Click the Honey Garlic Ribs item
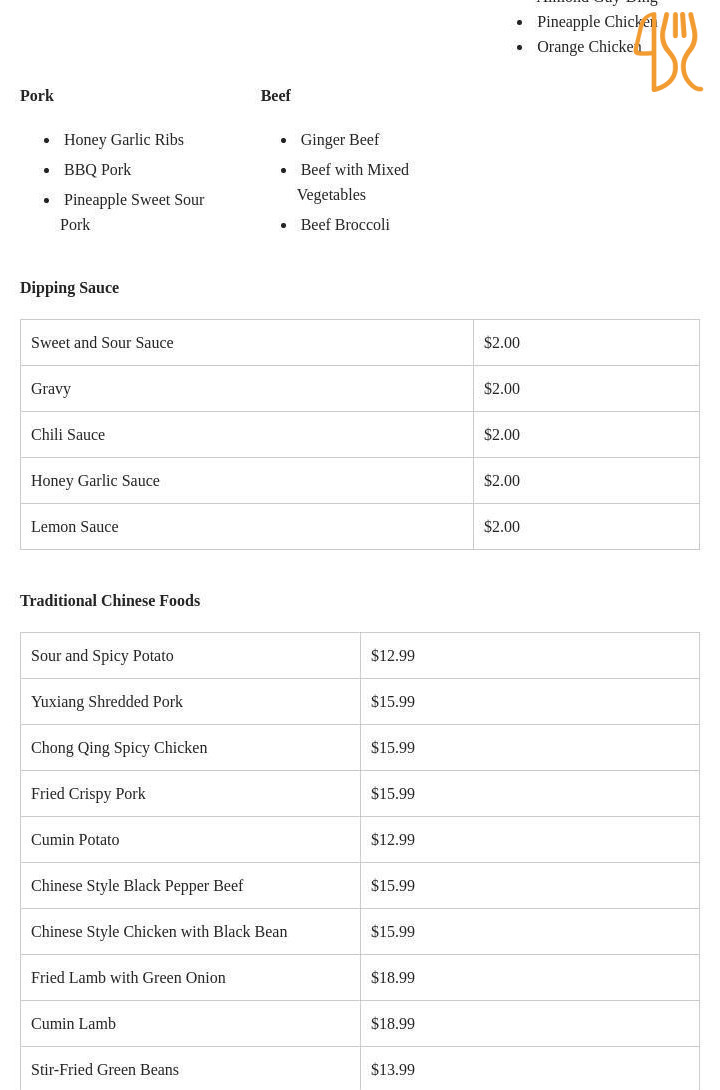 pos(124,140)
